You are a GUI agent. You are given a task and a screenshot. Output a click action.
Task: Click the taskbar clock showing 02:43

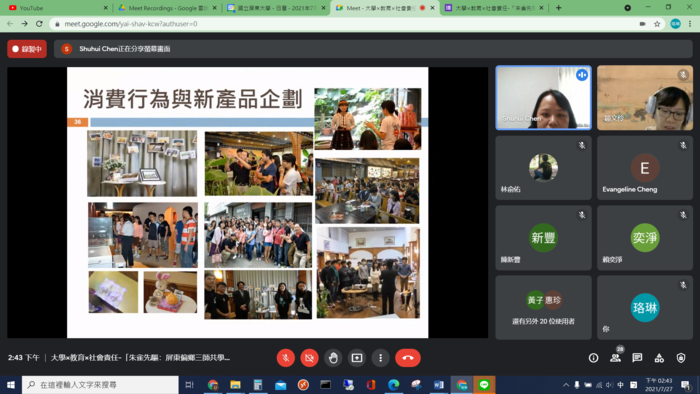(658, 385)
